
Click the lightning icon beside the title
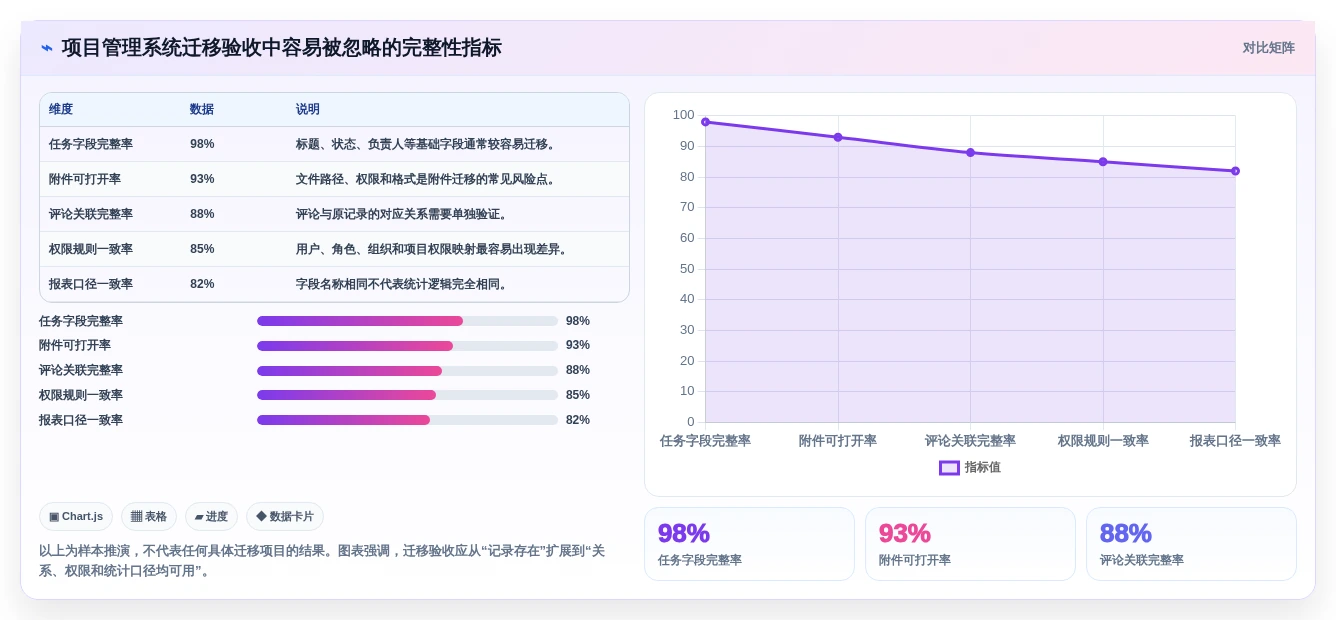coord(47,48)
